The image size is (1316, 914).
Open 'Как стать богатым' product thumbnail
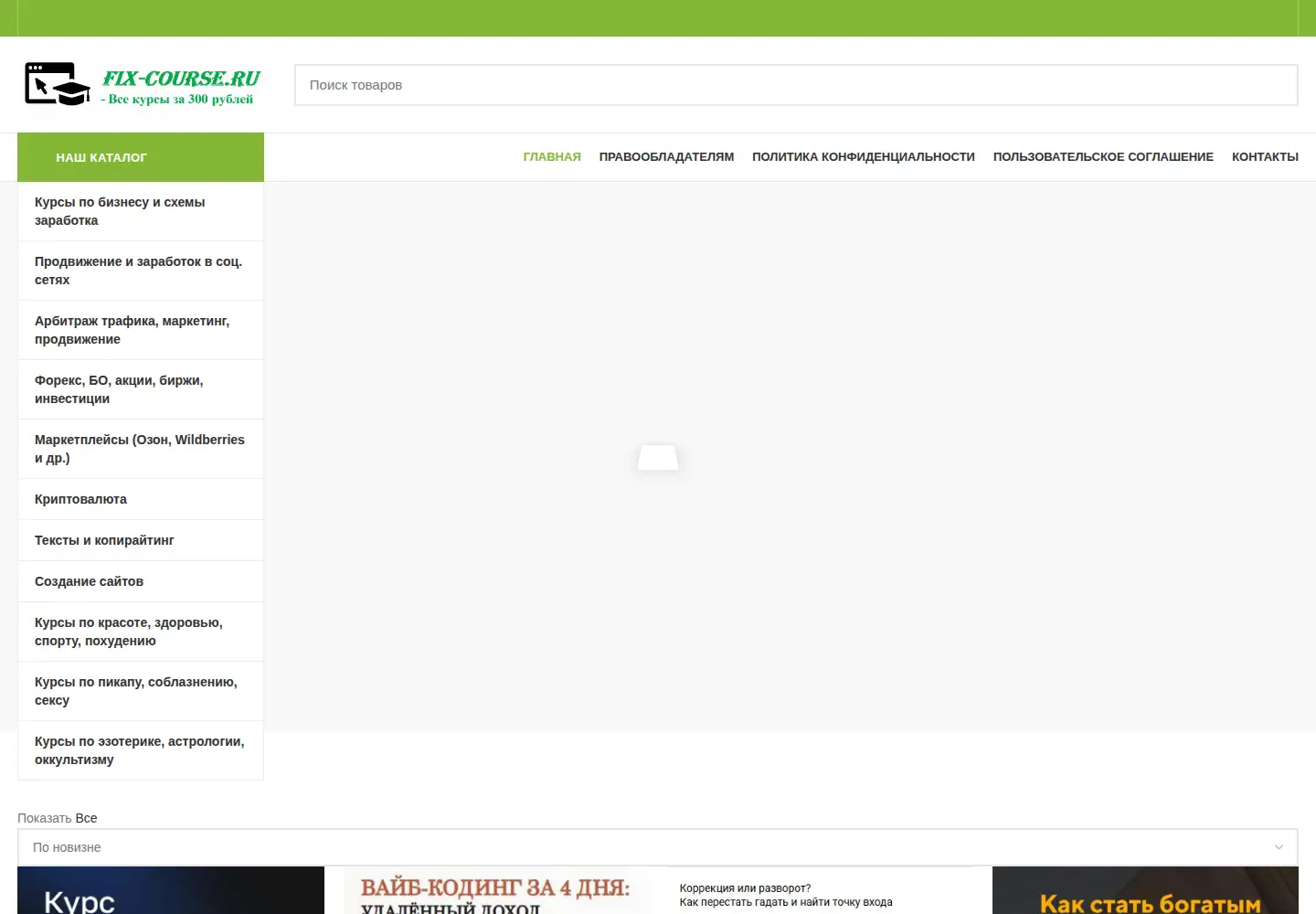point(1145,890)
